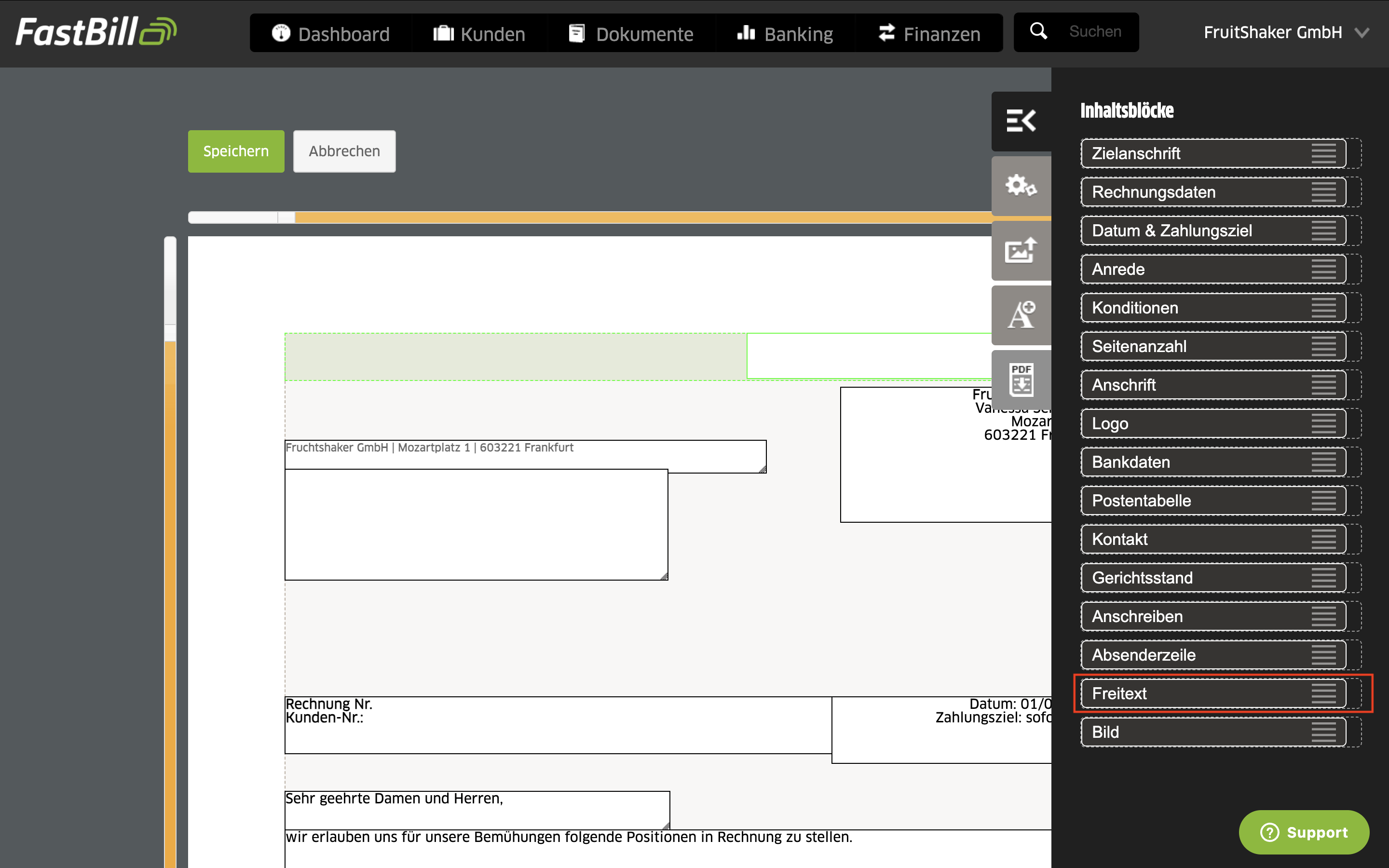Click the handle icon of Datum & Zahlungsziel
The width and height of the screenshot is (1389, 868).
(1323, 231)
